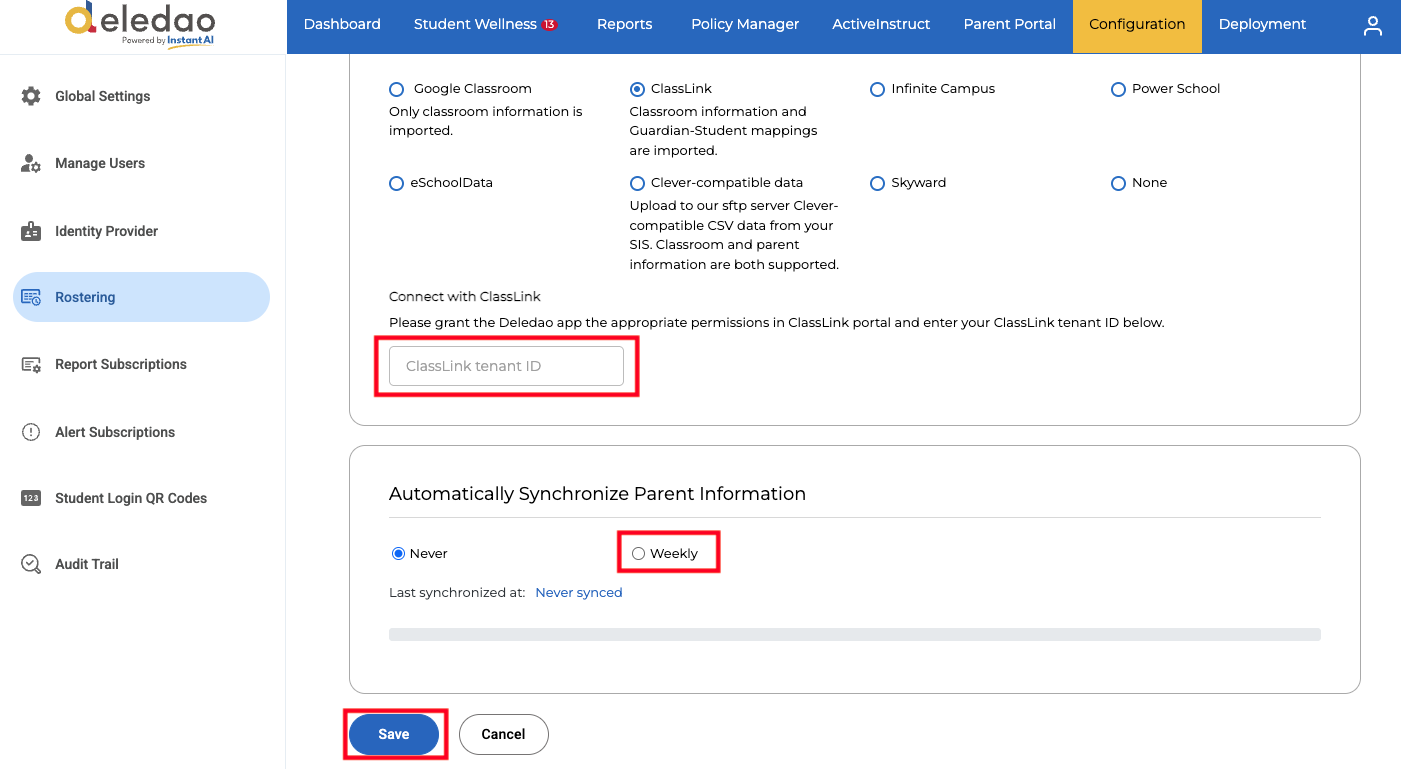Select eSchoolData radio option
Viewport: 1401px width, 769px height.
point(397,183)
